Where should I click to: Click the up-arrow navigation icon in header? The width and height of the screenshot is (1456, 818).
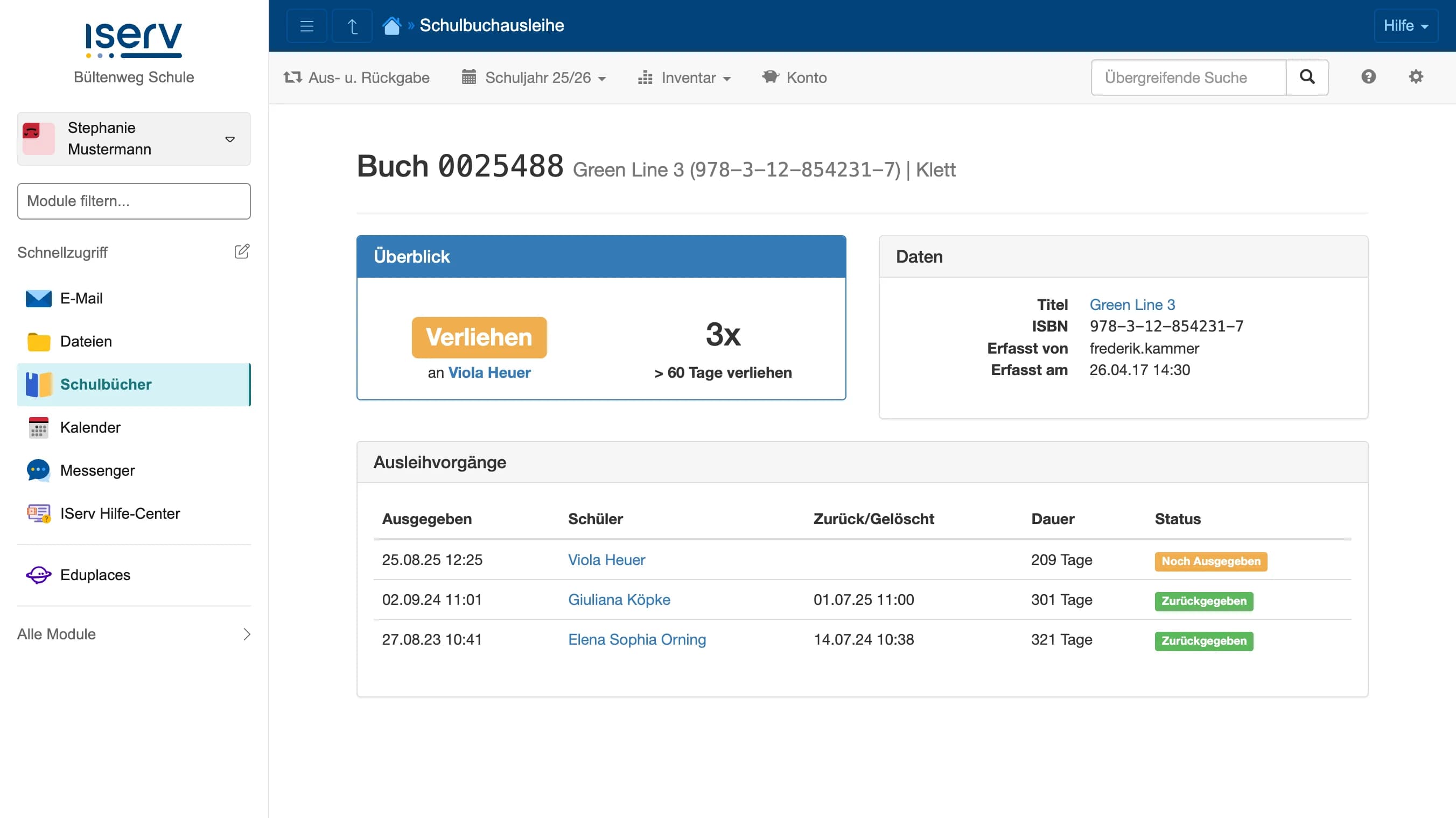pos(352,26)
